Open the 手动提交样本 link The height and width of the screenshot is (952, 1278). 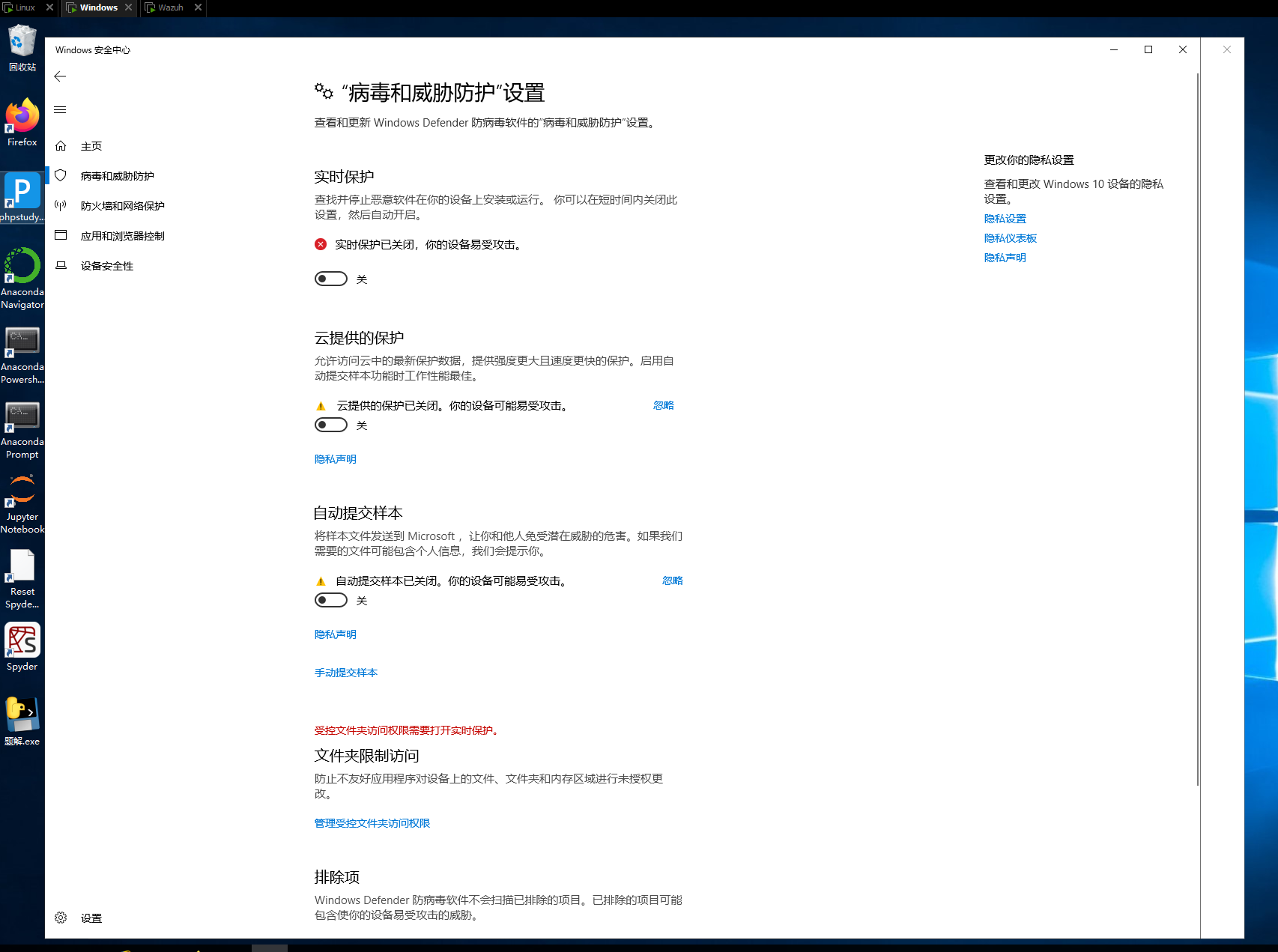(345, 673)
